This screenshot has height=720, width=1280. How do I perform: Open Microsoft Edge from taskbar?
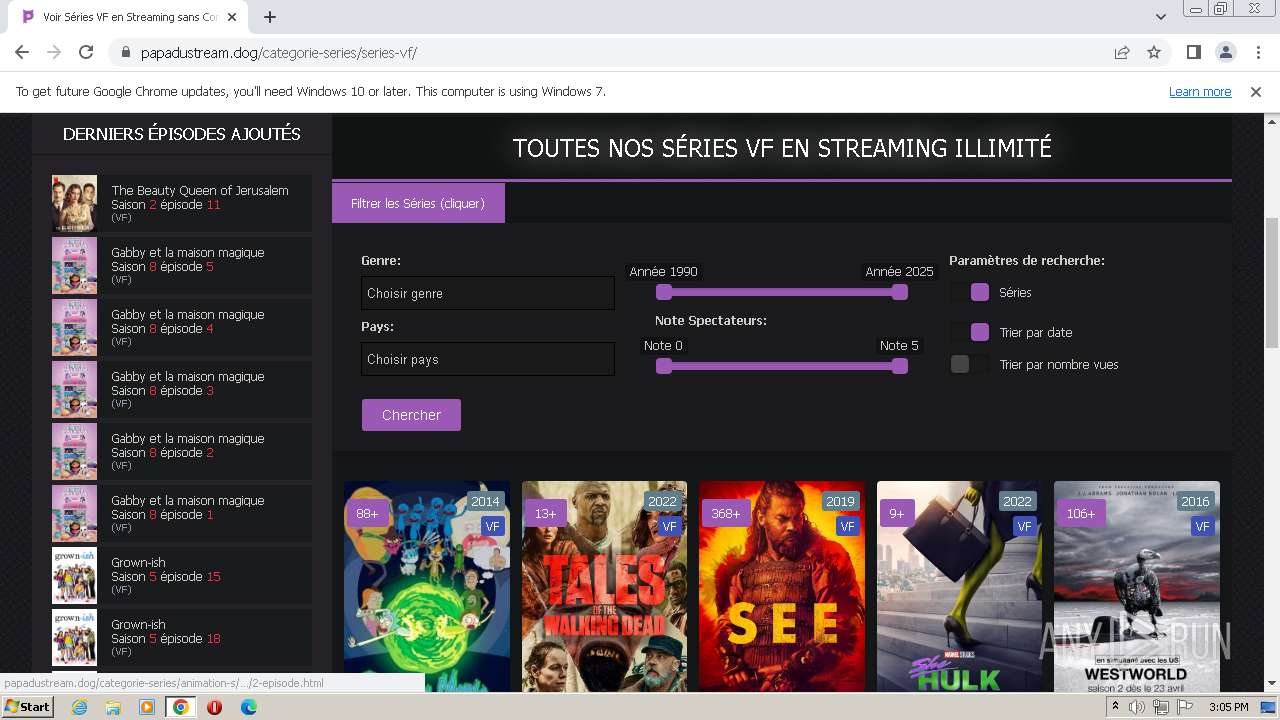248,707
